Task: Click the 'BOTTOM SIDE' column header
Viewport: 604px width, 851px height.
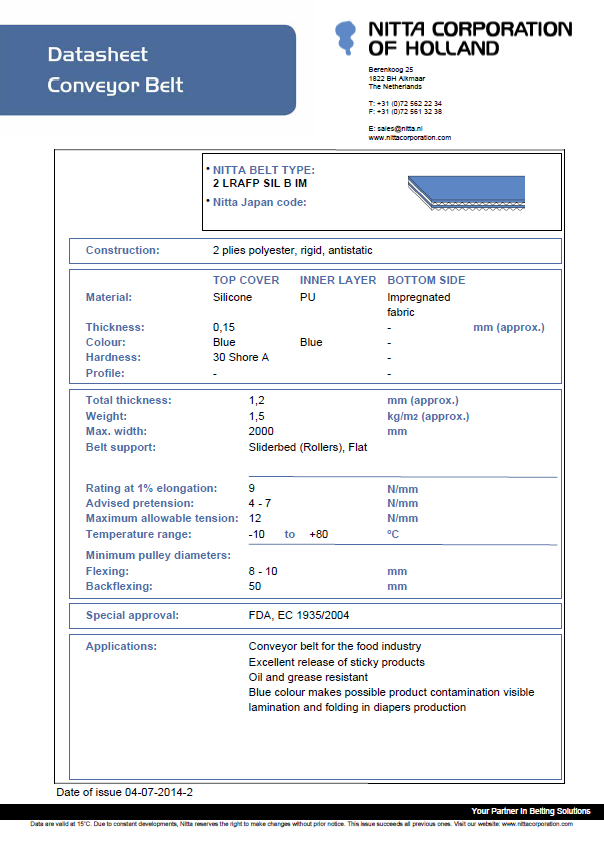Action: pos(426,280)
